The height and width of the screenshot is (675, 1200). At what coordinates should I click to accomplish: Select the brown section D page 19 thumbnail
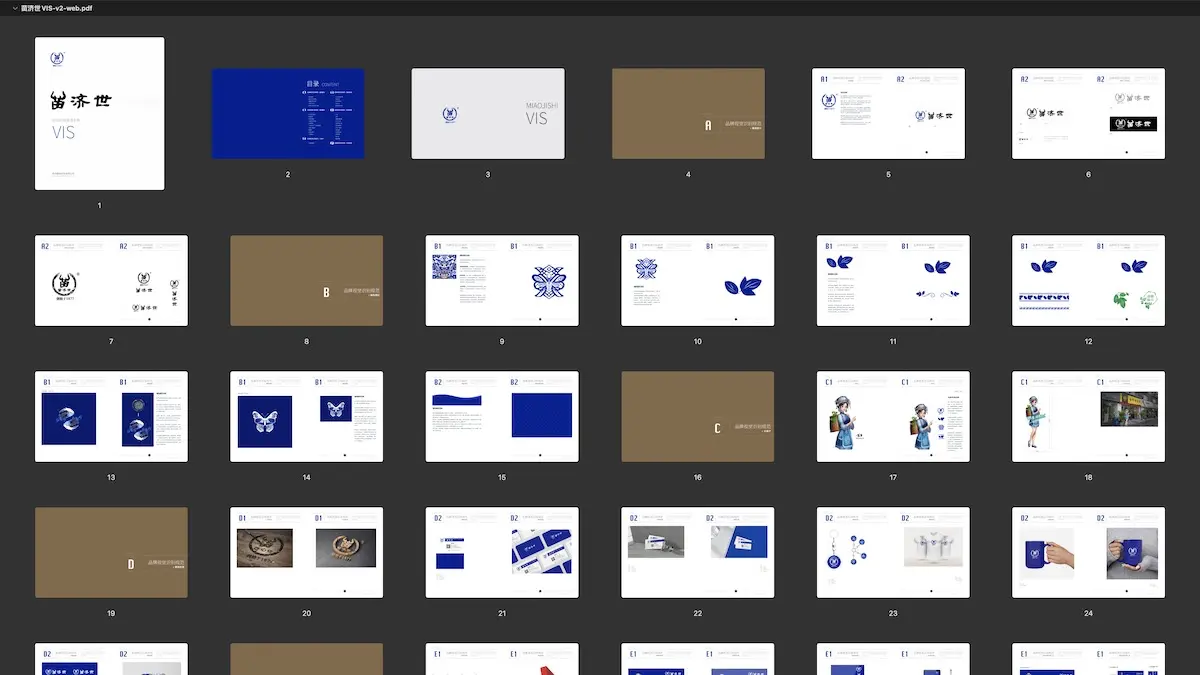click(111, 552)
